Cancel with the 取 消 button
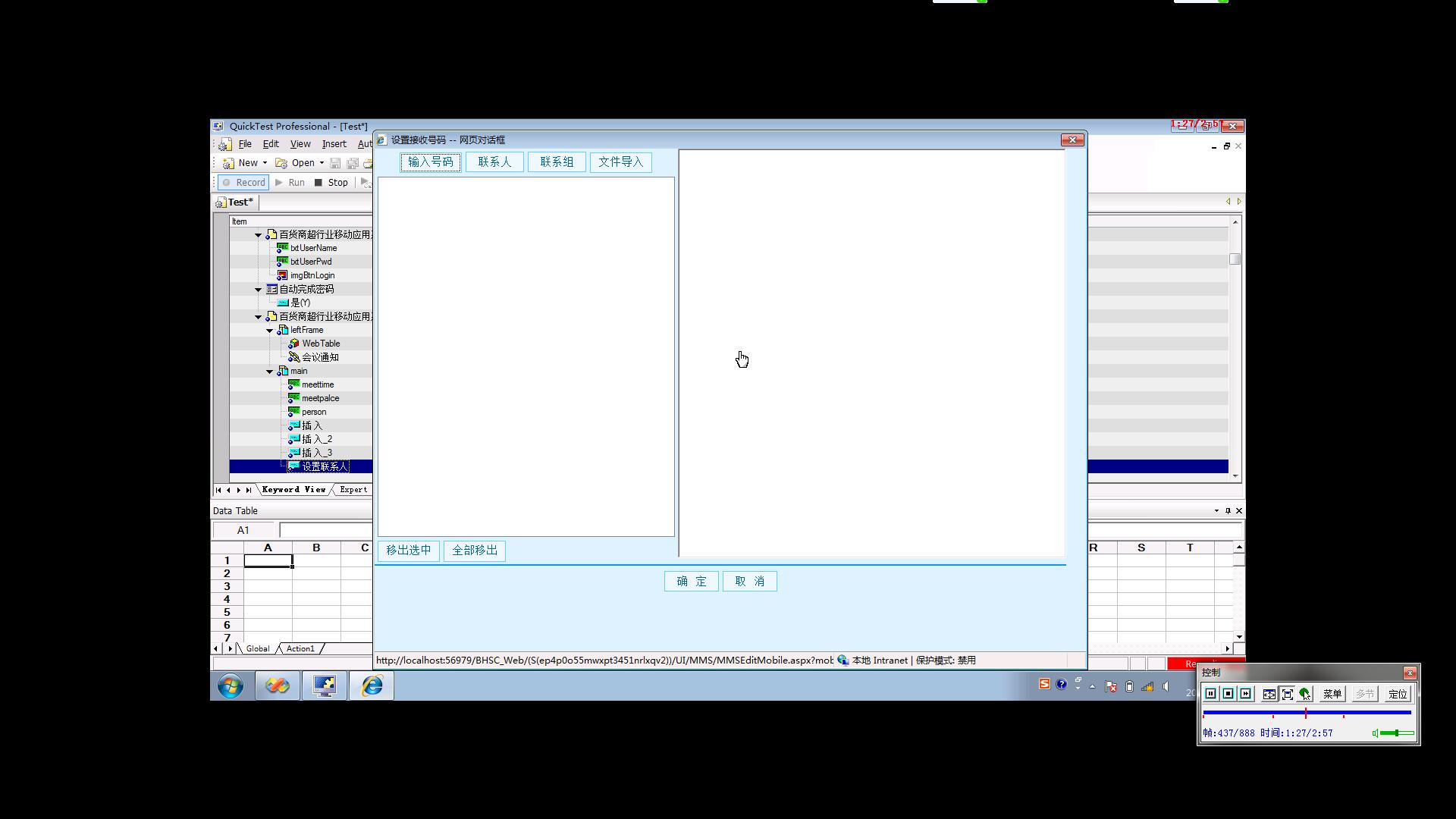This screenshot has width=1456, height=819. point(750,582)
